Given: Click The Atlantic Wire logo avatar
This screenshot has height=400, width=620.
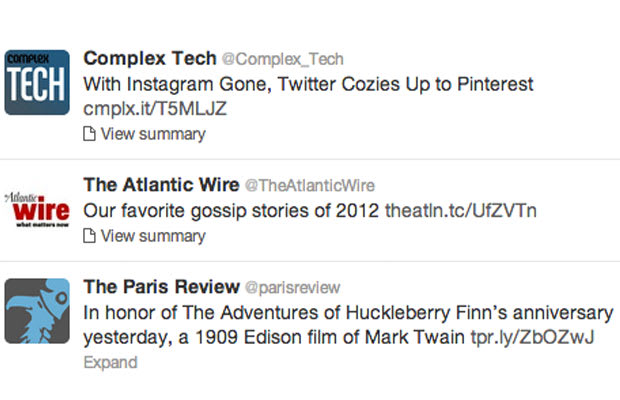Looking at the screenshot, I should click(37, 209).
